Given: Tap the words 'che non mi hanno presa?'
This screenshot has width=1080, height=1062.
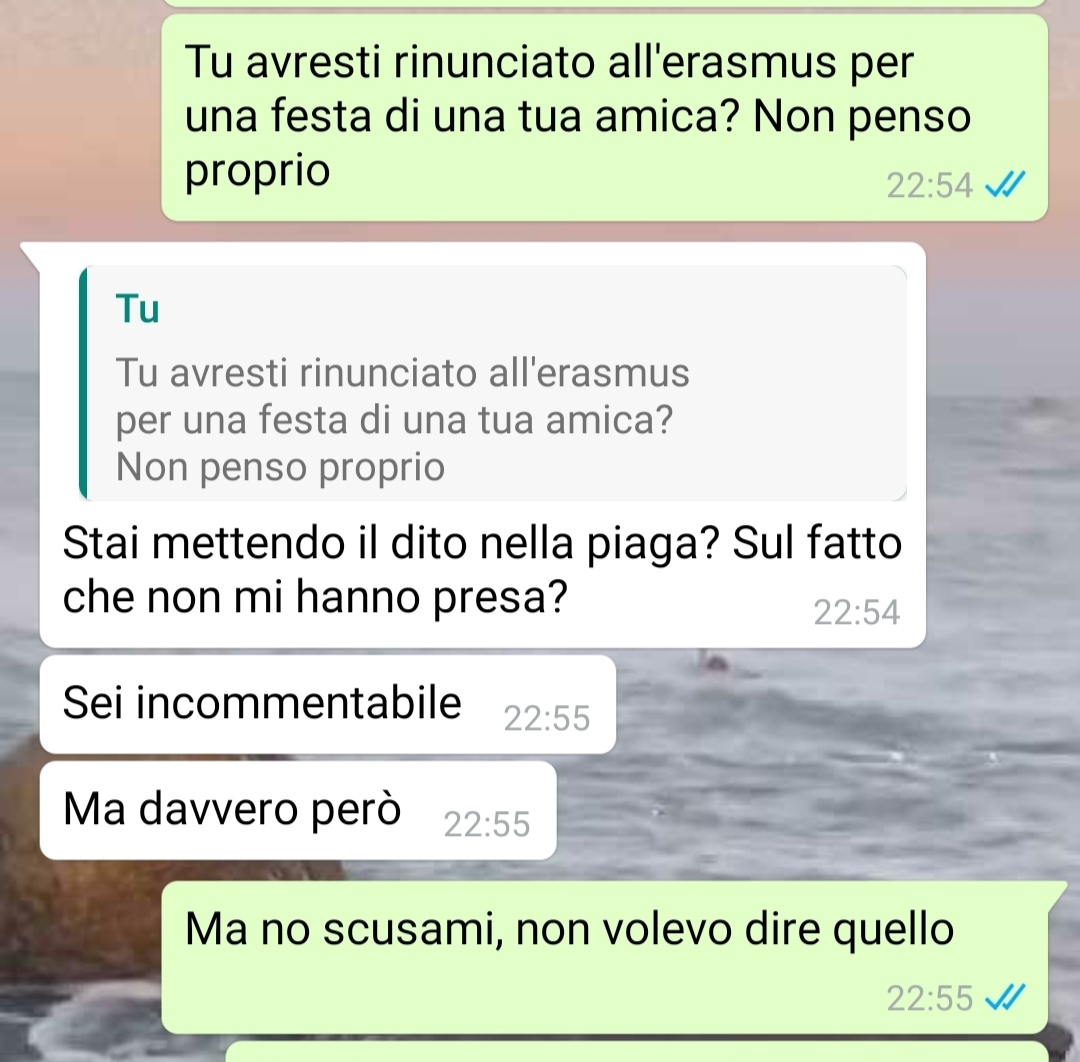Looking at the screenshot, I should pyautogui.click(x=315, y=596).
